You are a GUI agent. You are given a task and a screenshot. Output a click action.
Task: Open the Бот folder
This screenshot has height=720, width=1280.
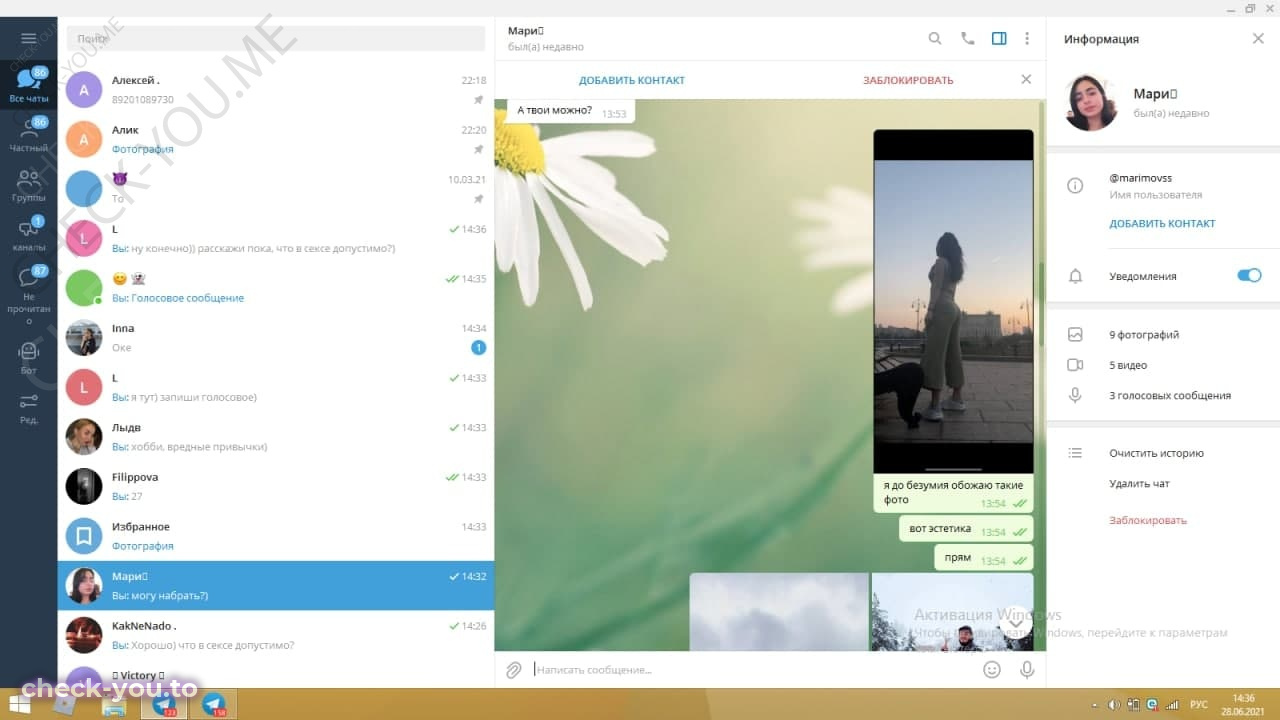[29, 357]
